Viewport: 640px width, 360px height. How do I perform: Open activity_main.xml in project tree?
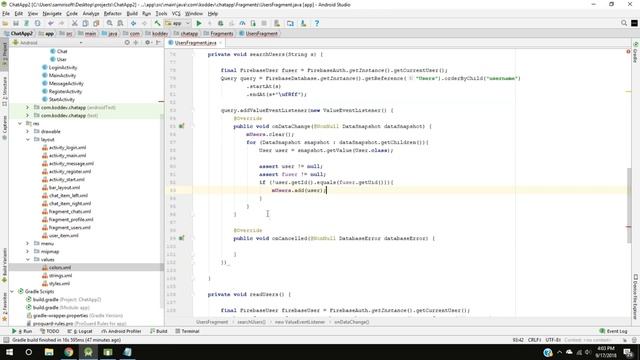pyautogui.click(x=67, y=156)
